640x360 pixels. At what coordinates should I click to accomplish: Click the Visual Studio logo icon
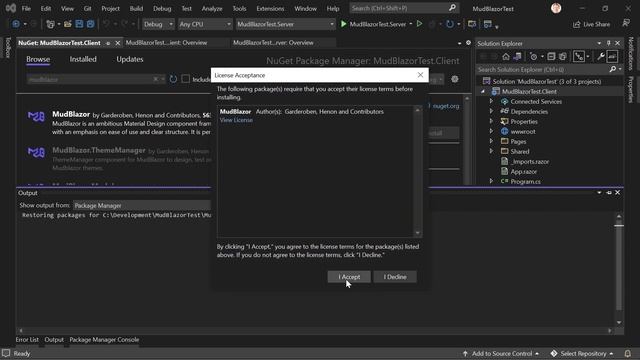(x=11, y=8)
